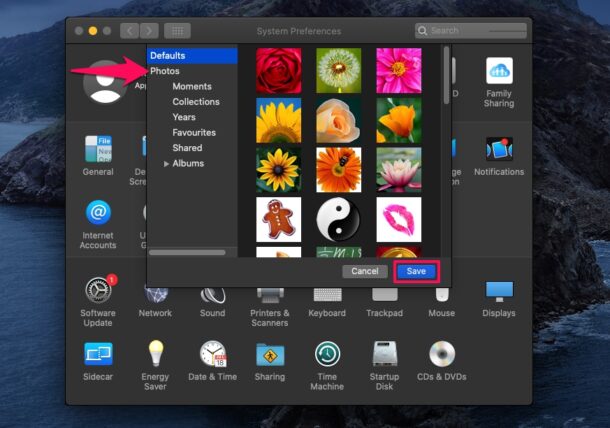Open the General preferences icon
Screen dimensions: 610x428
click(x=98, y=149)
